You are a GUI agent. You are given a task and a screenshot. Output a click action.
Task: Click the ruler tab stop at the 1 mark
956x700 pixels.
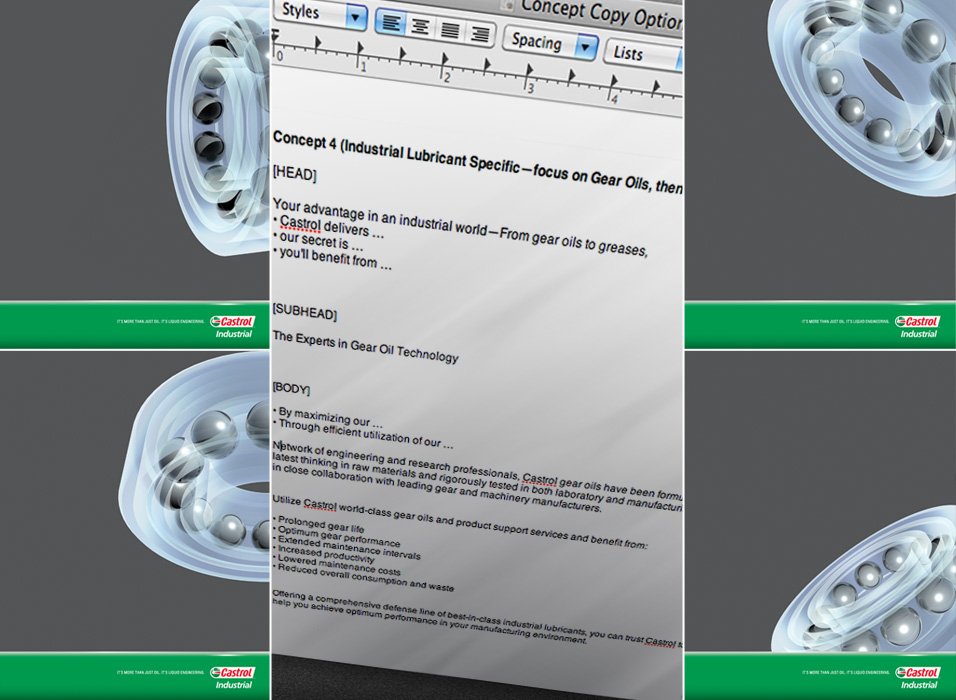(x=360, y=47)
